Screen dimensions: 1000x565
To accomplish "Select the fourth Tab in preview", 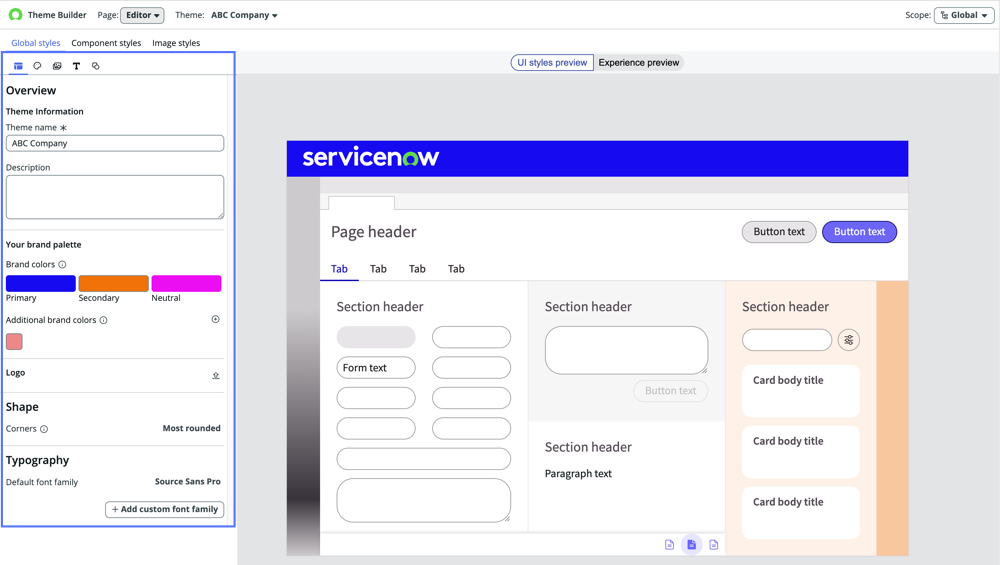I will (x=456, y=269).
